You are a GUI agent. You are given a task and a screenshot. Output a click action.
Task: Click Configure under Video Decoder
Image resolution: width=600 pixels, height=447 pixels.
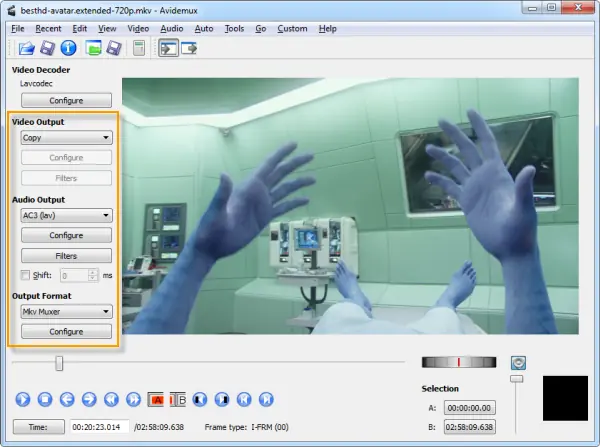tap(67, 100)
